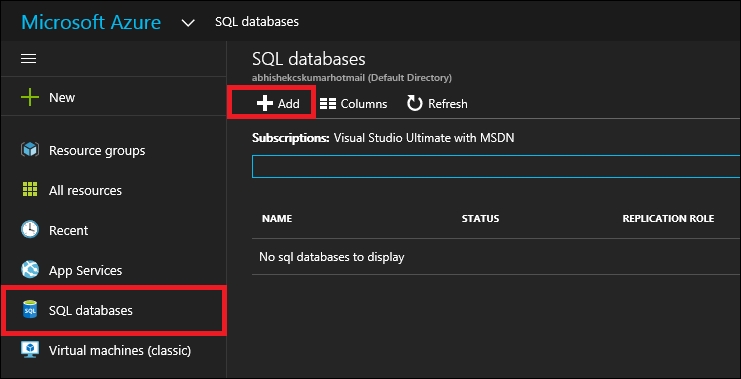Expand the Microsoft Azure chevron dropdown
741x379 pixels.
pos(188,23)
